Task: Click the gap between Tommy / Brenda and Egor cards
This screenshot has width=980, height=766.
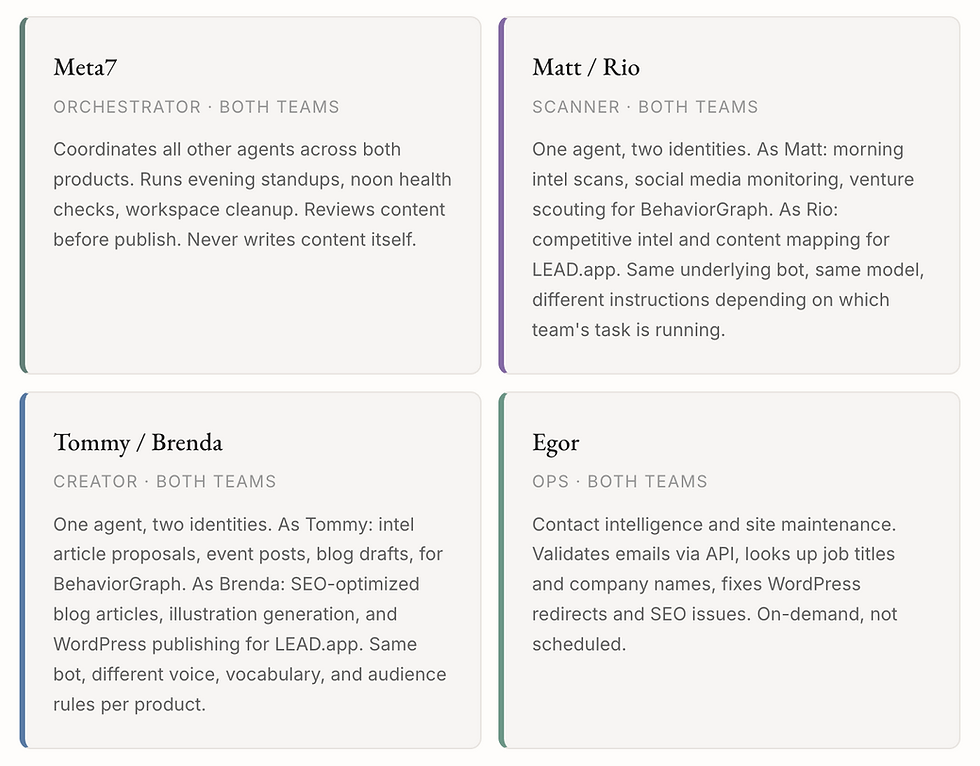Action: [x=490, y=570]
